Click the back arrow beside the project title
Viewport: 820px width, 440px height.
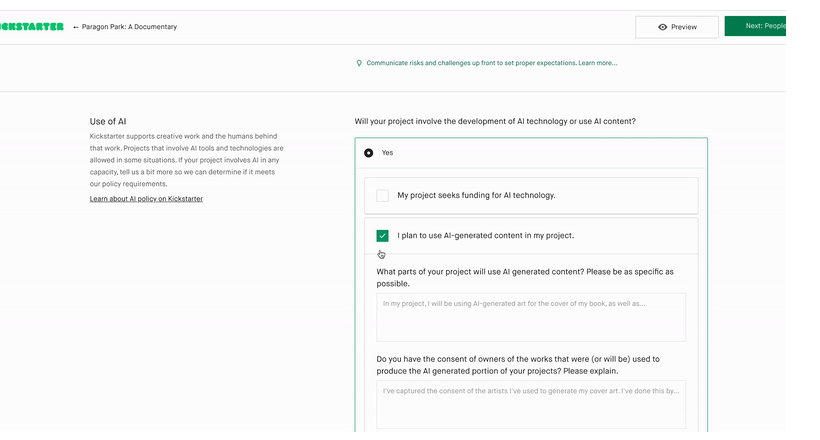pos(76,27)
